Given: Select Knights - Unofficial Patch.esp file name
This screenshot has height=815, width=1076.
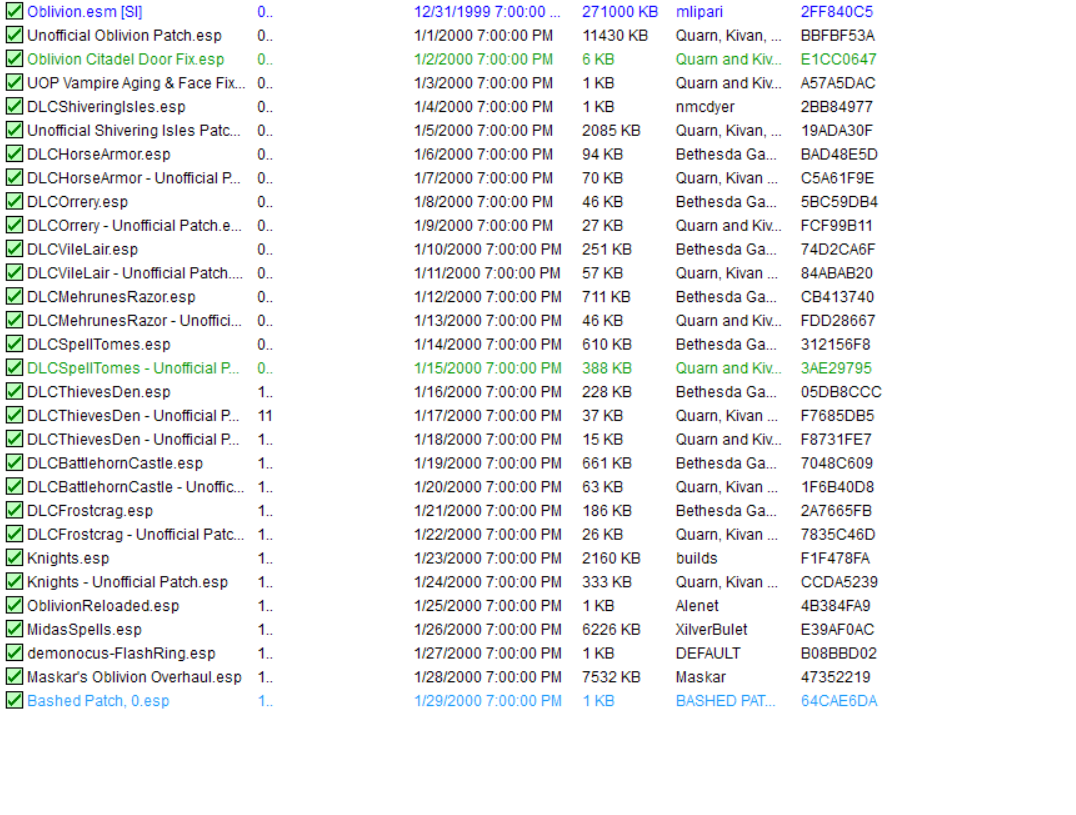Looking at the screenshot, I should pyautogui.click(x=128, y=582).
